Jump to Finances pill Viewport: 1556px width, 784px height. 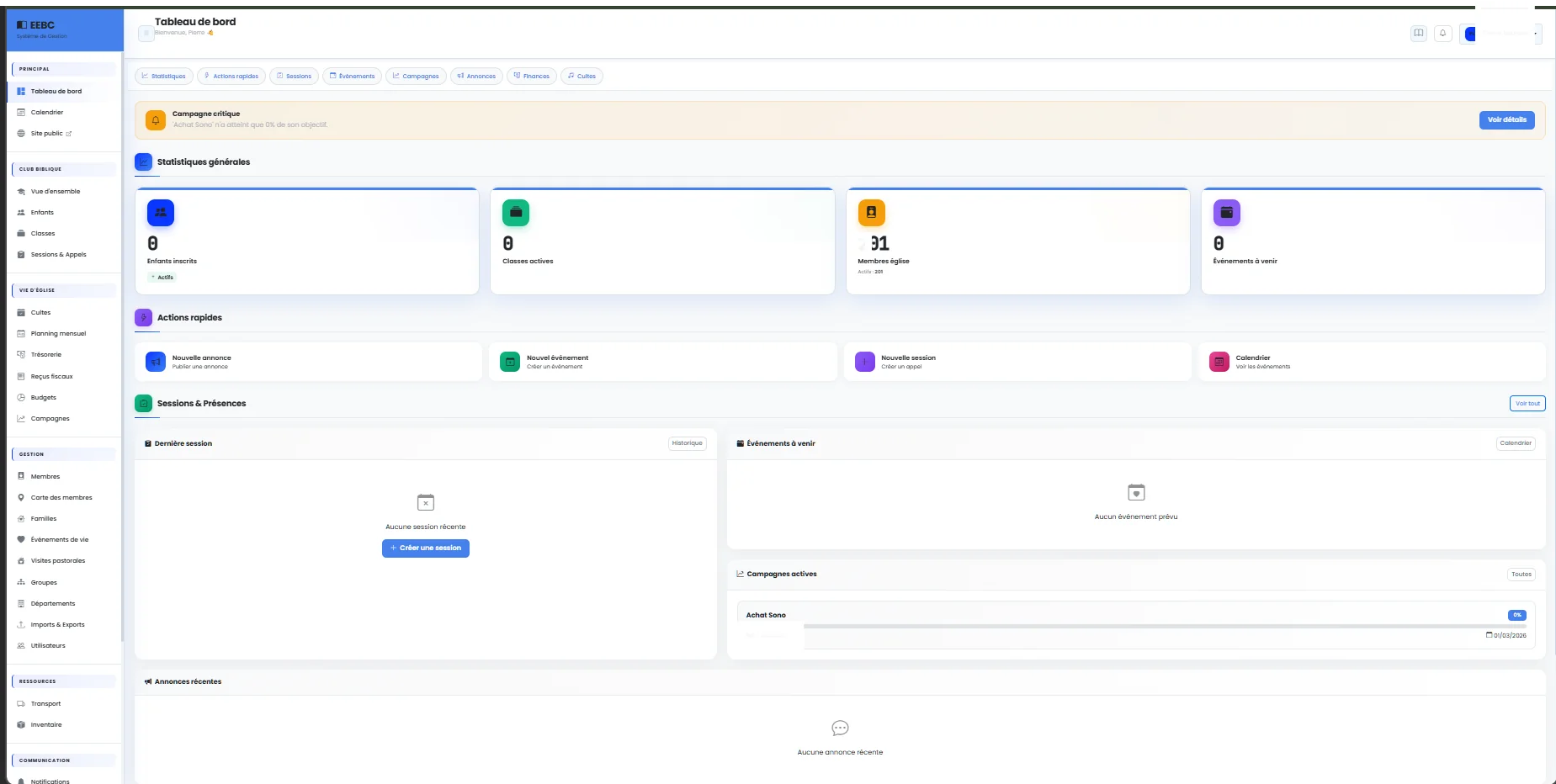click(532, 76)
